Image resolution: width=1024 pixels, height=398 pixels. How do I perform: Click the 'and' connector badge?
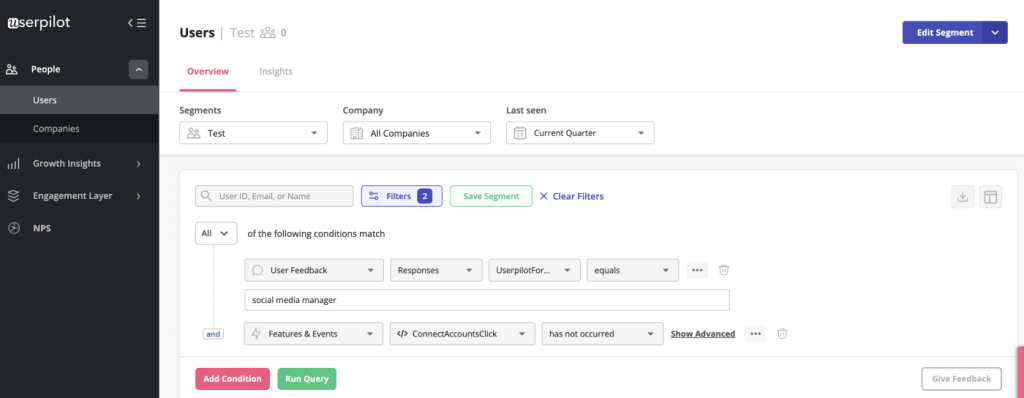213,334
